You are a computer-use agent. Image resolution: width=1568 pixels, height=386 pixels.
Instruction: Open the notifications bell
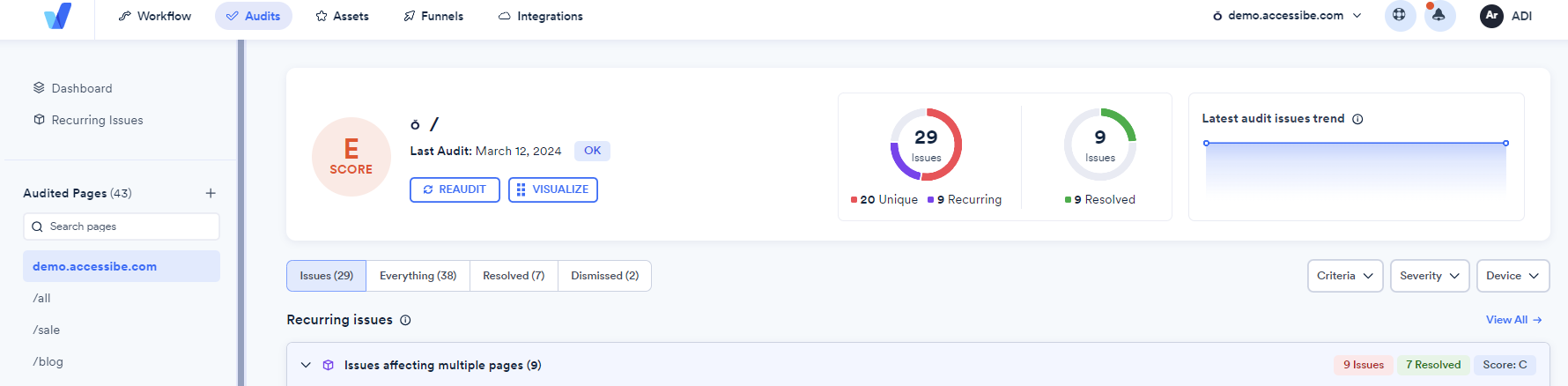(1439, 16)
